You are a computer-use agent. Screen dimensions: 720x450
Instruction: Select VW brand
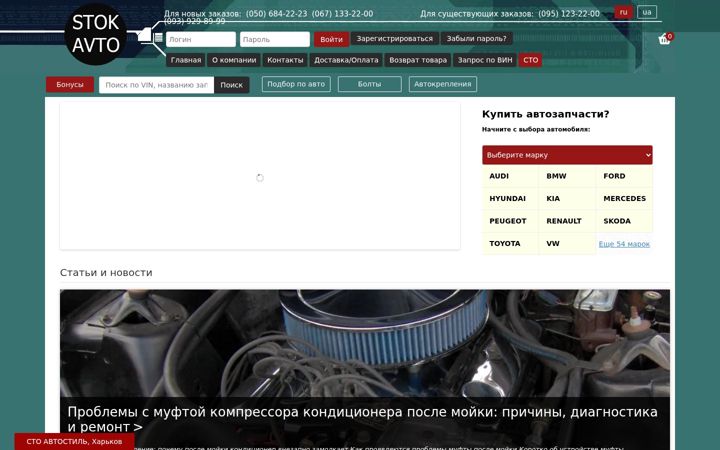click(553, 243)
